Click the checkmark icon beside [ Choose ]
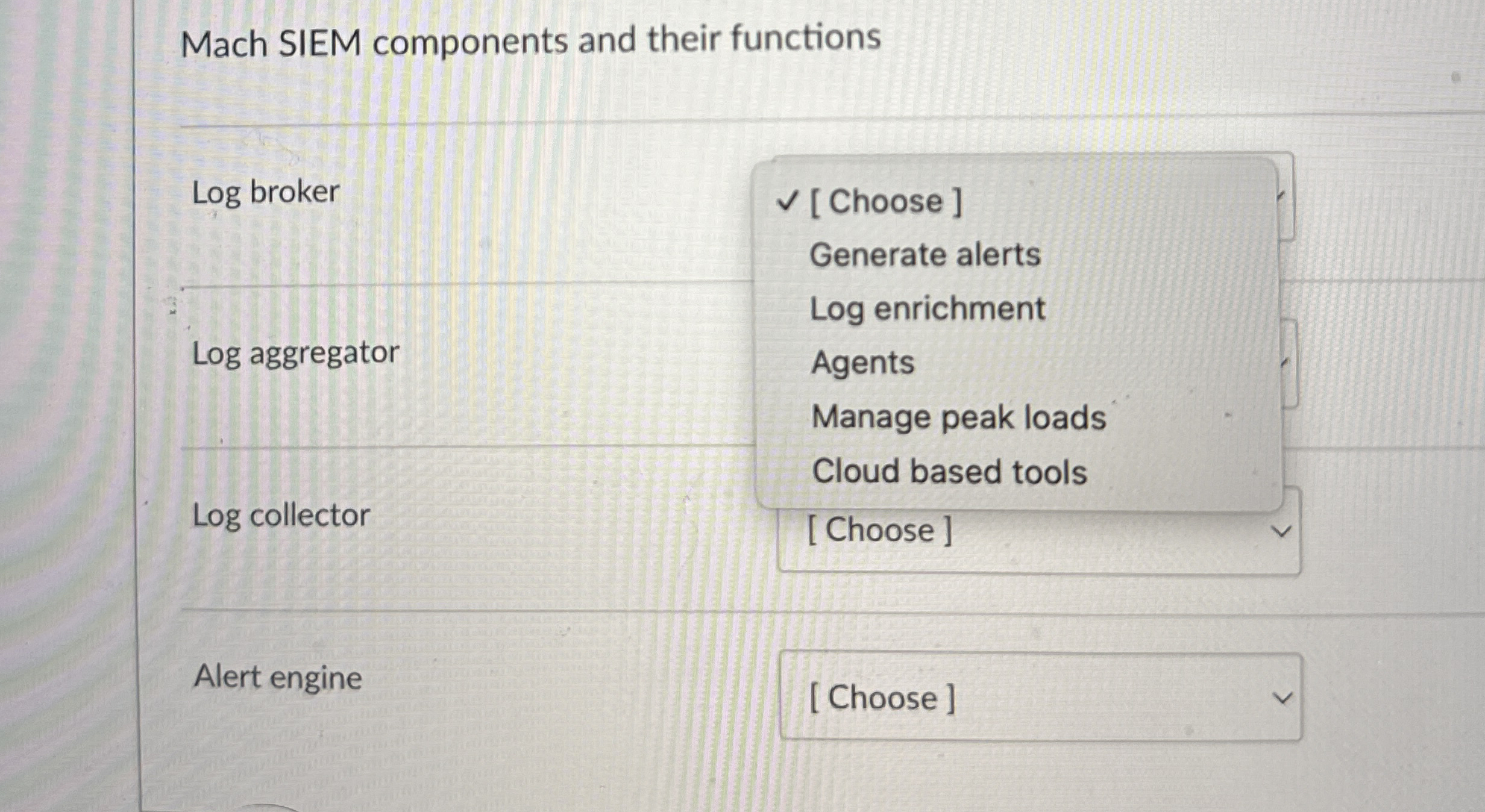The width and height of the screenshot is (1485, 812). tap(788, 201)
